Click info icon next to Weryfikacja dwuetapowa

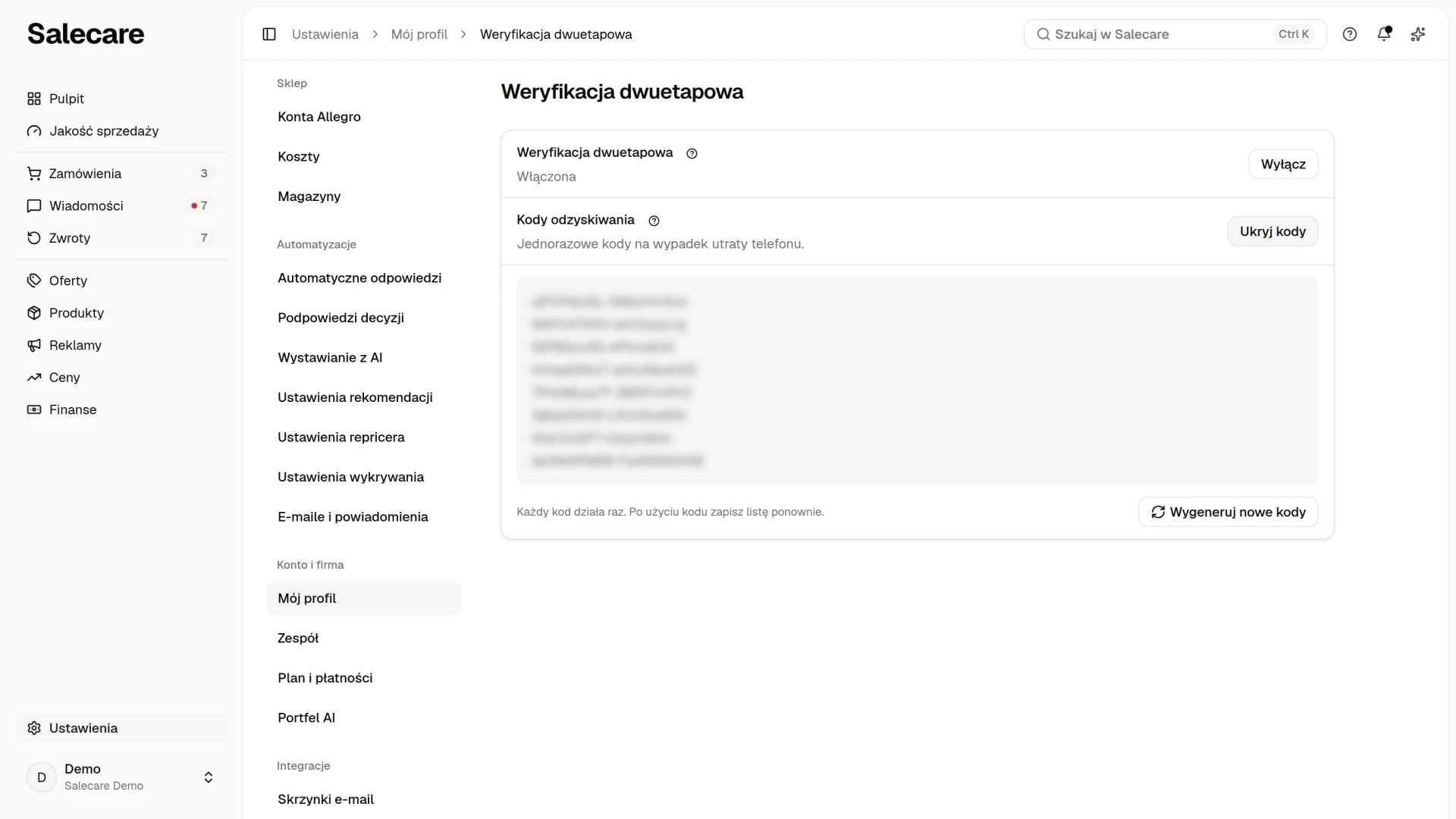[x=692, y=153]
